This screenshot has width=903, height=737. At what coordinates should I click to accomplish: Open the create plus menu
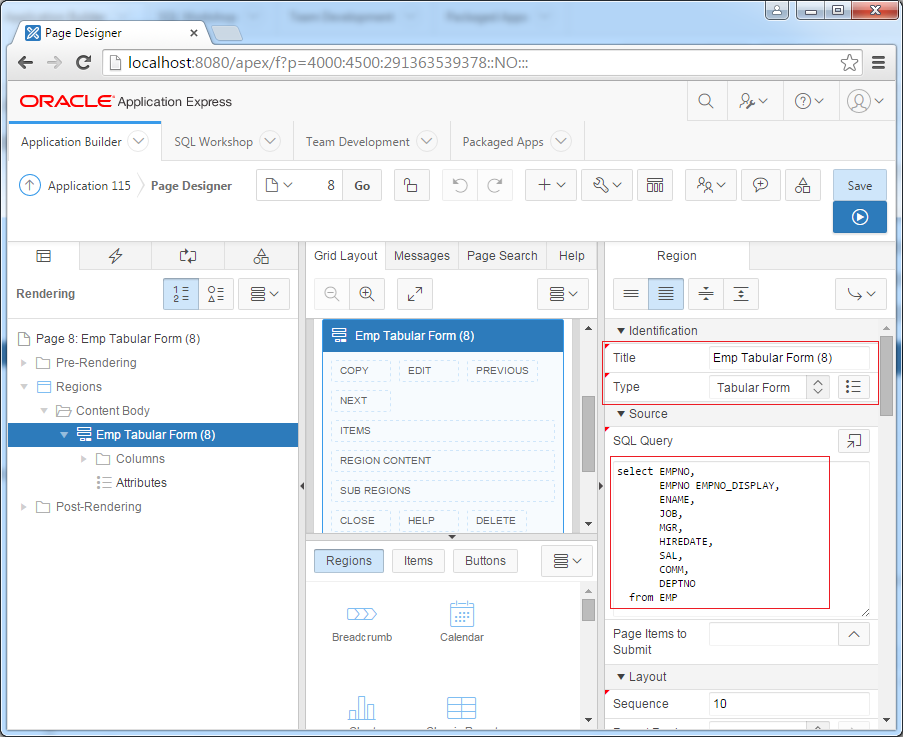[551, 185]
